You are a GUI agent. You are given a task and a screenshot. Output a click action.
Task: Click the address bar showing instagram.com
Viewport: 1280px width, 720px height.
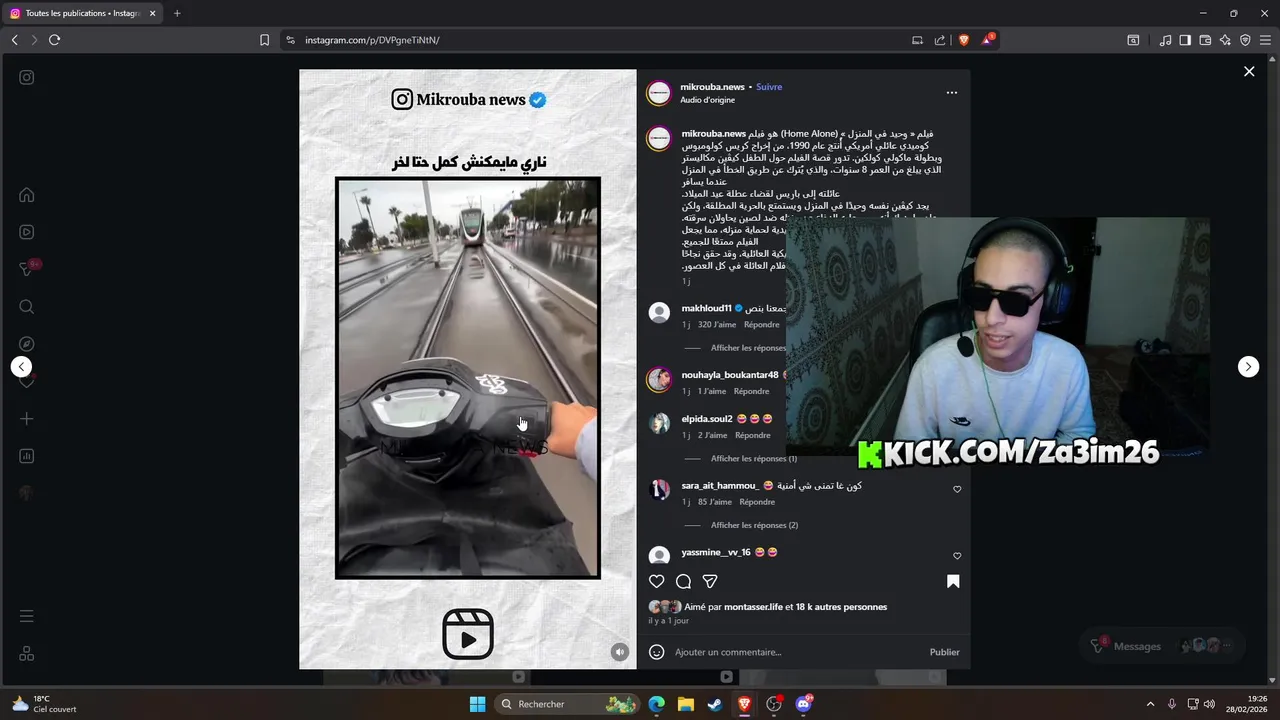[600, 40]
